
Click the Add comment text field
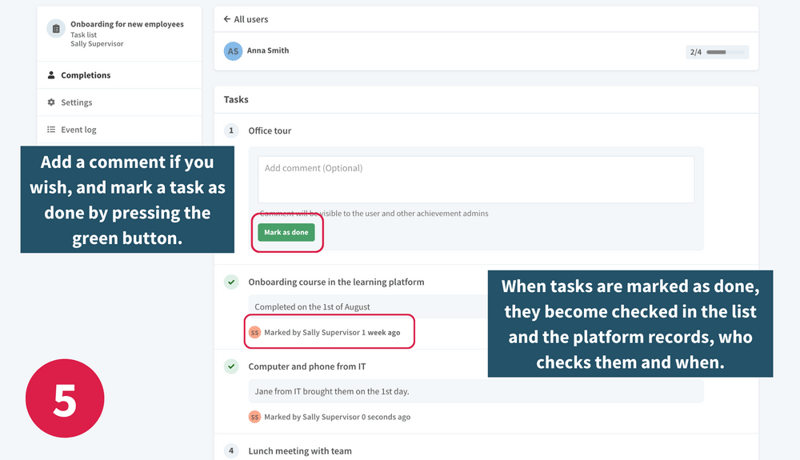[476, 180]
